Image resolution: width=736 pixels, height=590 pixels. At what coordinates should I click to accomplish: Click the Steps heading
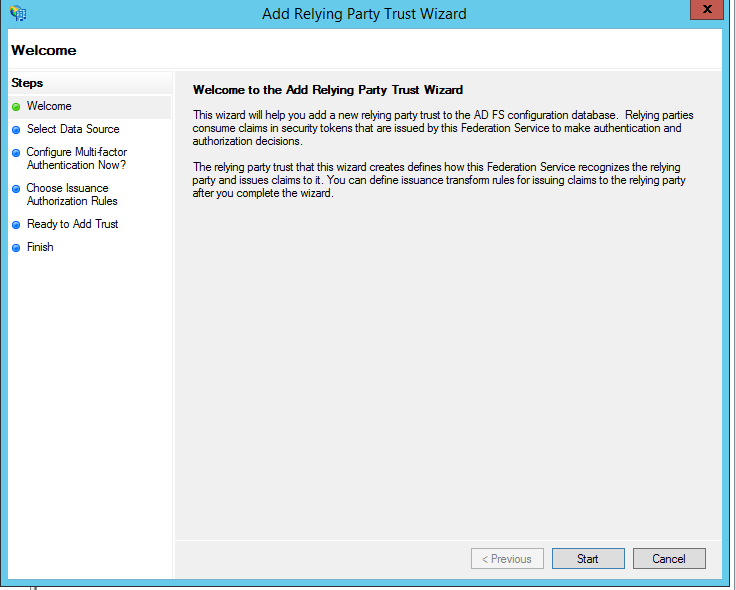(27, 83)
